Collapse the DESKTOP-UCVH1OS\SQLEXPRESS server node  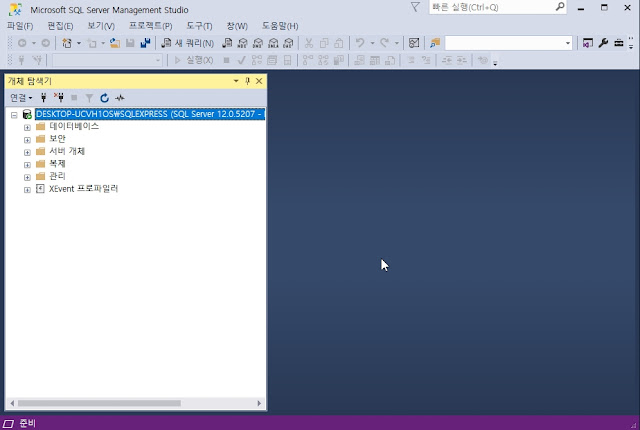[14, 115]
